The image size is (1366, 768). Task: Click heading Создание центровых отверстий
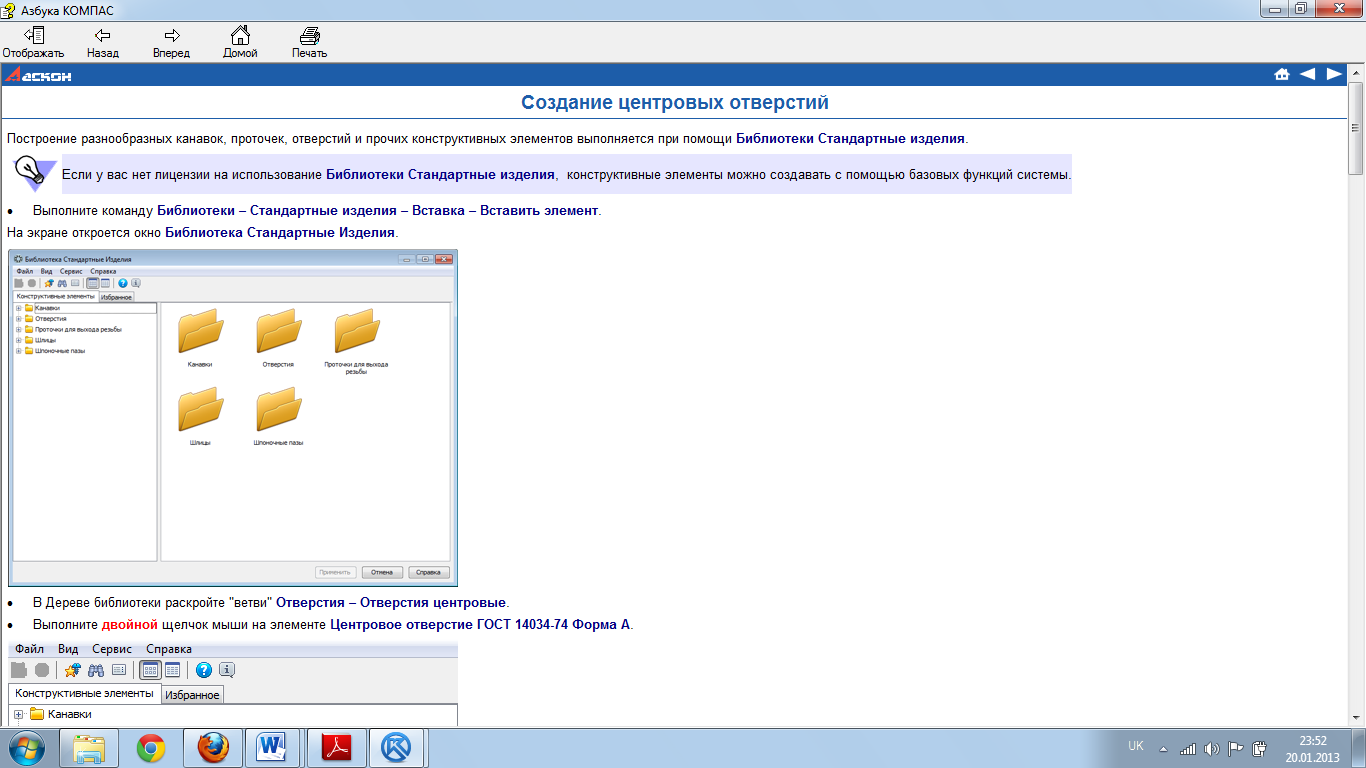point(675,102)
